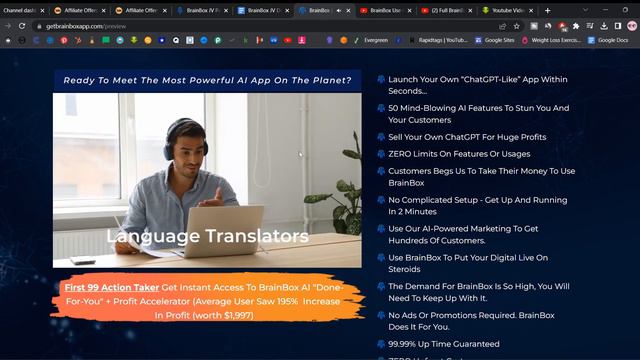Switch to the BrainBox Use YouTube tab

pyautogui.click(x=385, y=11)
